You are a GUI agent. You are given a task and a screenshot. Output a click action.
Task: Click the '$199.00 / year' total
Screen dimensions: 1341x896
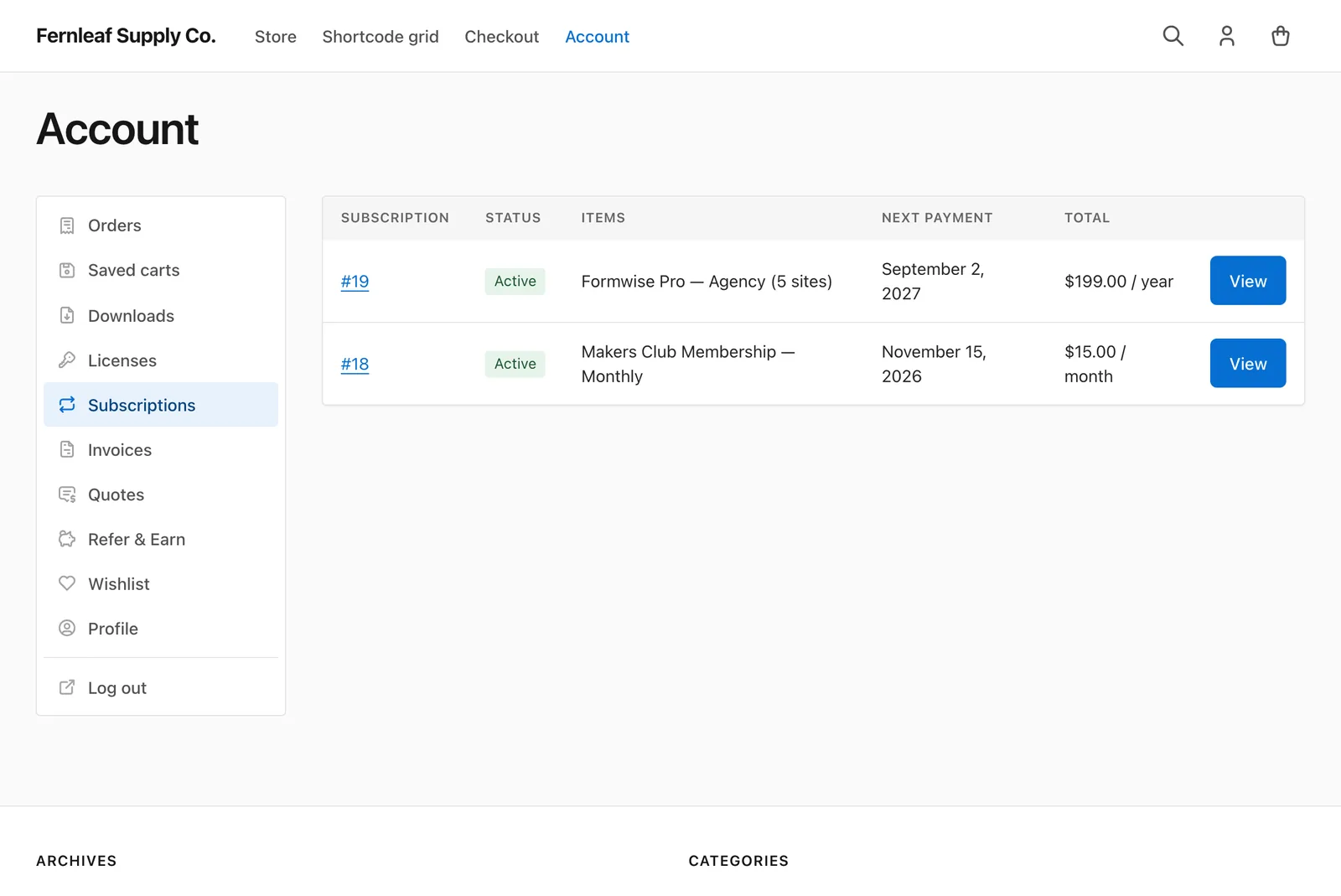tap(1119, 282)
